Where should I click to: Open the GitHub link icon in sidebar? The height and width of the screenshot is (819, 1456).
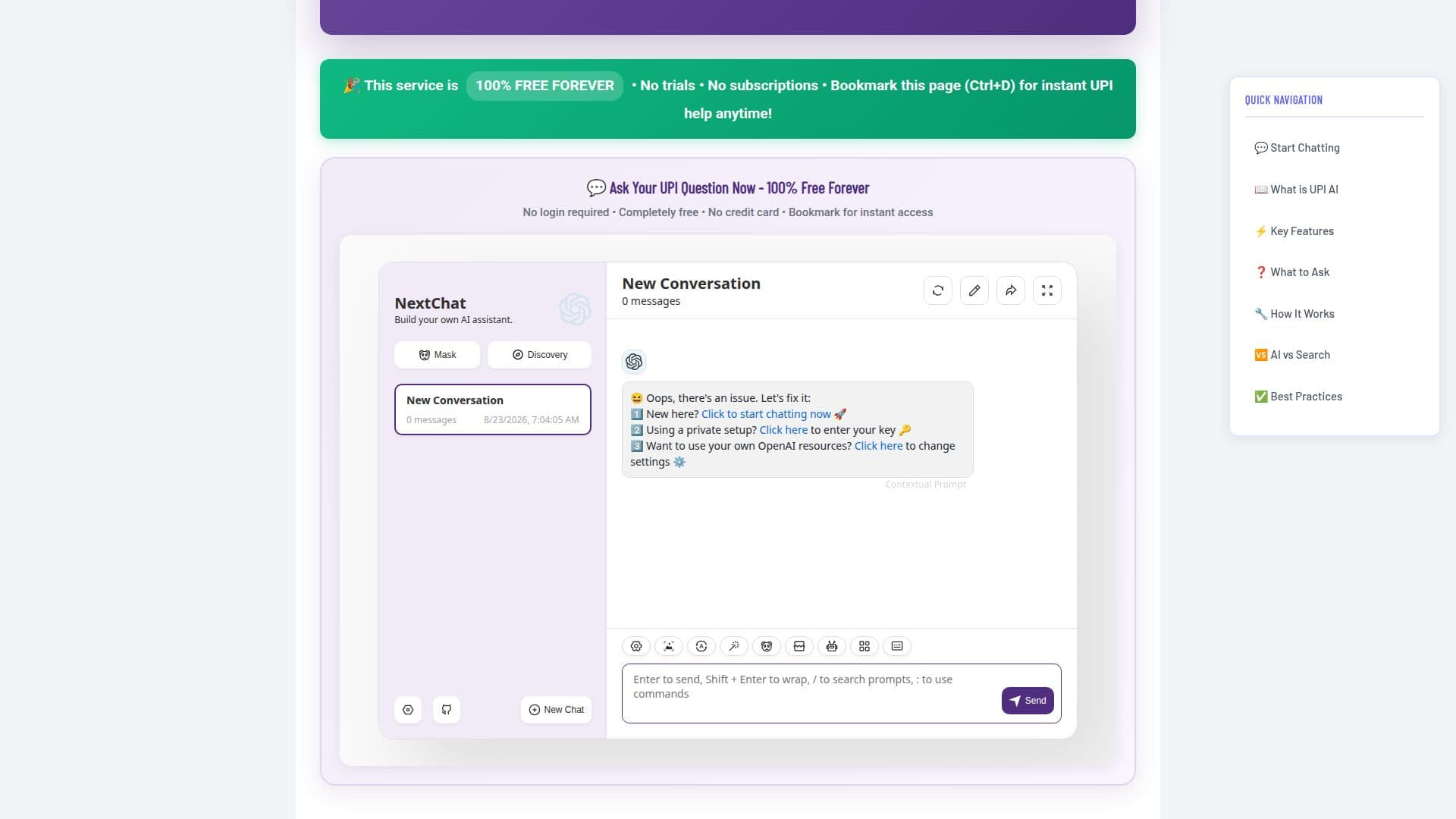point(447,710)
